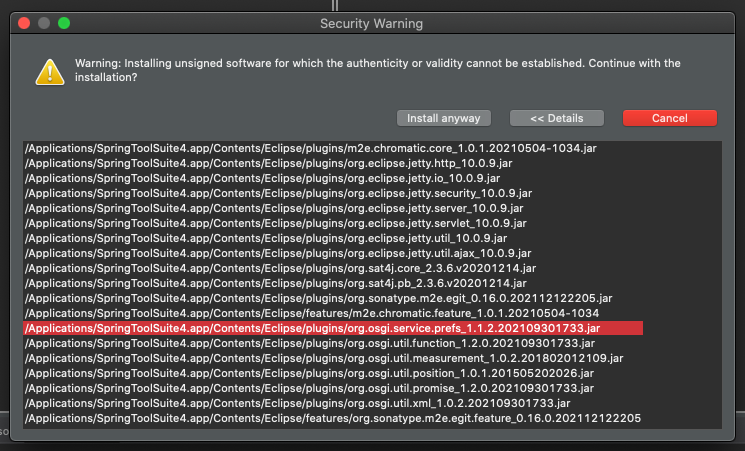Select the org.eclipse.jetty.http_10.0.9.jar entry
The image size is (745, 451).
(268, 163)
